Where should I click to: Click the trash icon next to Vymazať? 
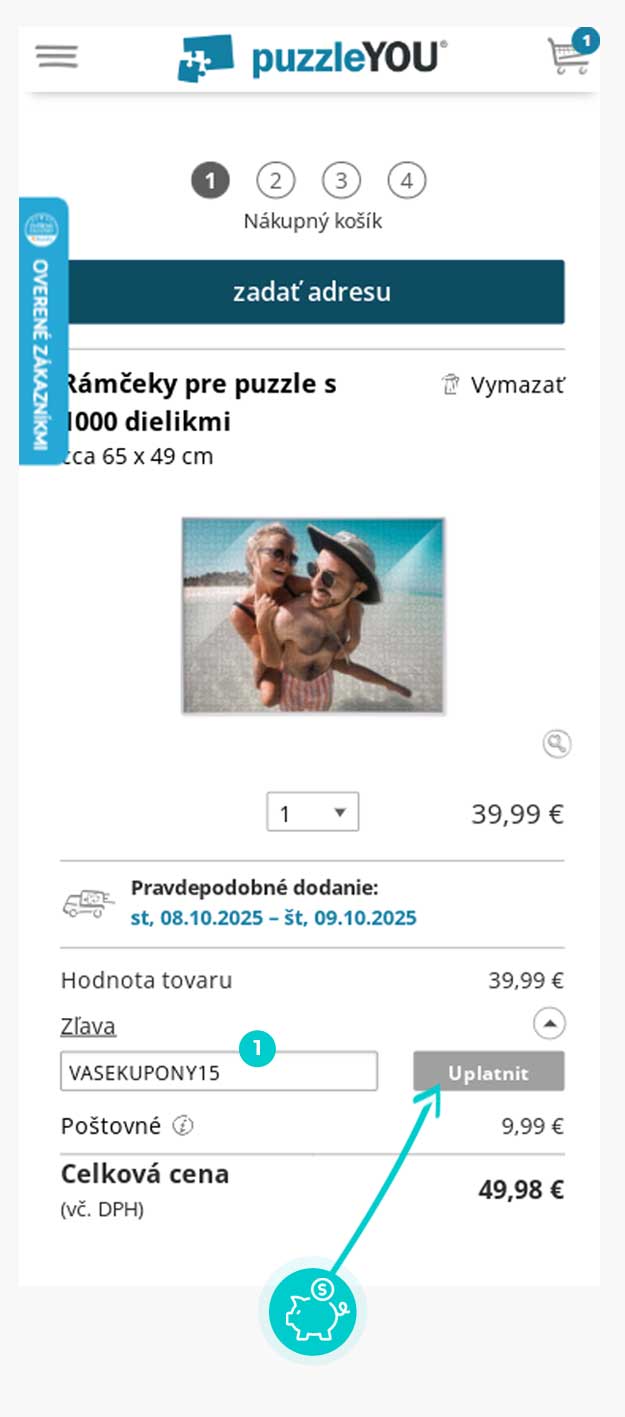450,385
